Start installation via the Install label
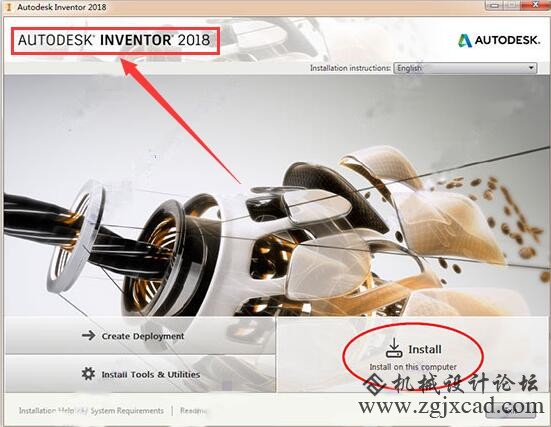 coord(425,349)
